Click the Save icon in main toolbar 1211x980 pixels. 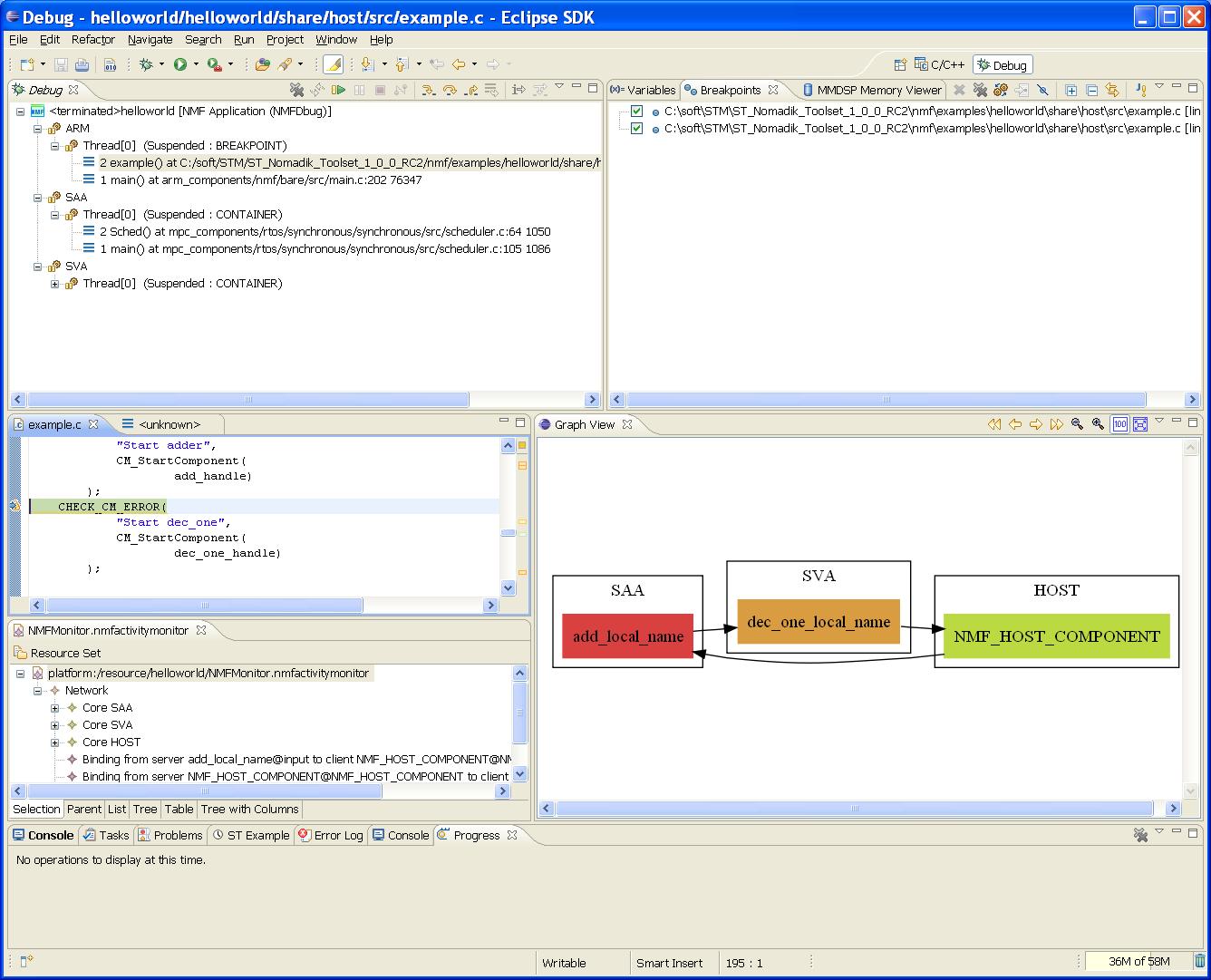(x=61, y=64)
